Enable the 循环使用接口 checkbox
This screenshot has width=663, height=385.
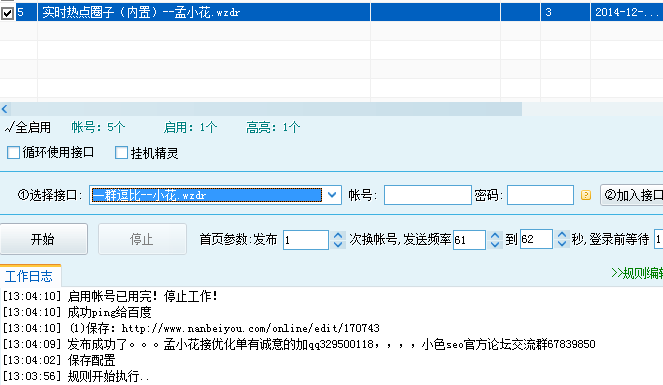14,153
